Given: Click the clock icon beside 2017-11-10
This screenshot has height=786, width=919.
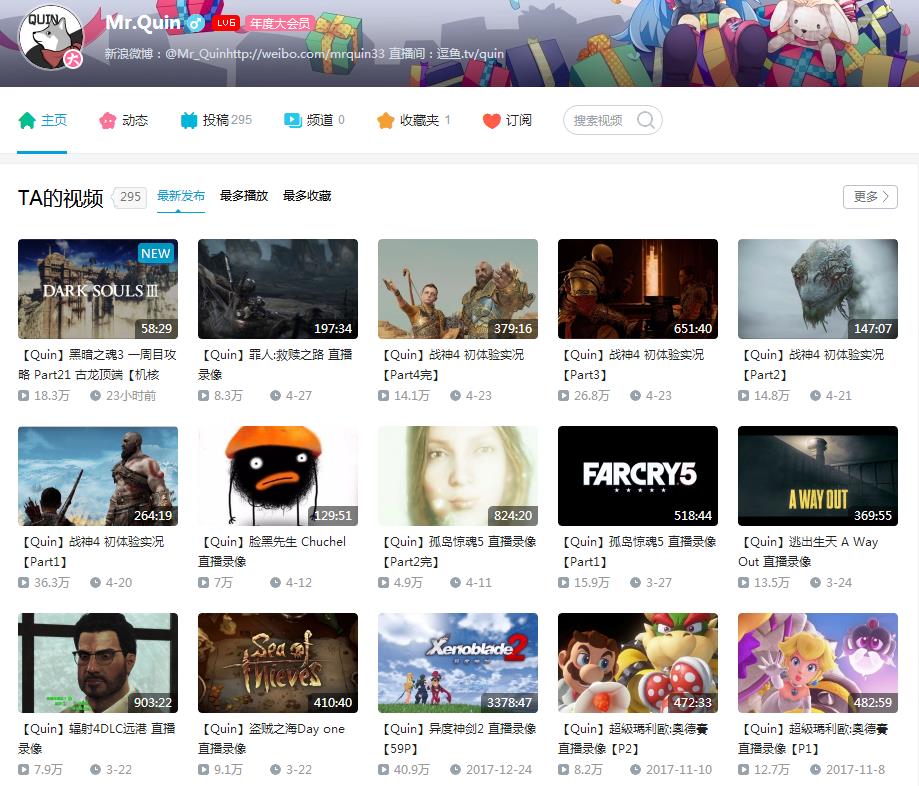Looking at the screenshot, I should coord(635,769).
